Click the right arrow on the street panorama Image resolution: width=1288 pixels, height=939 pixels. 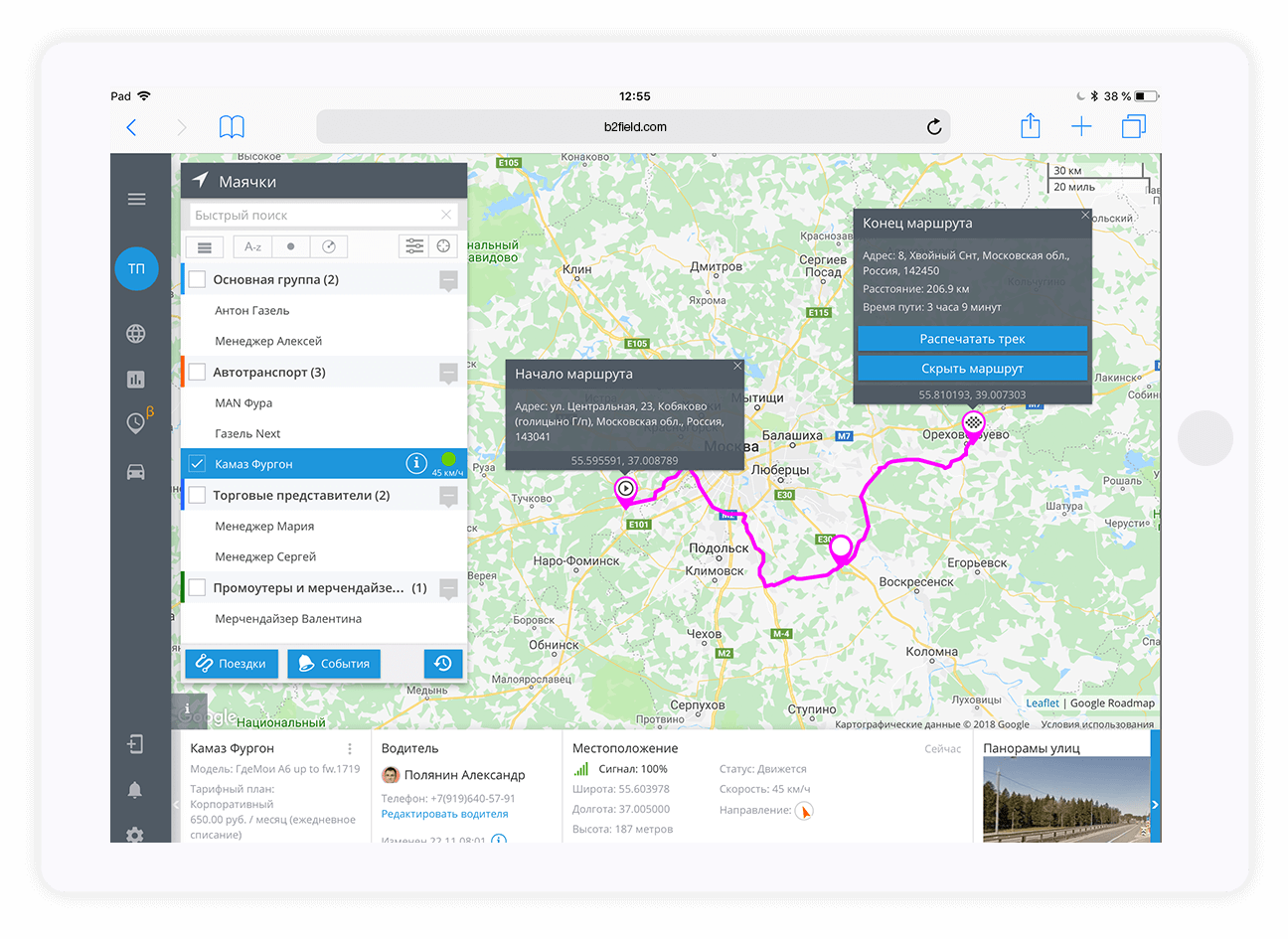click(1155, 805)
